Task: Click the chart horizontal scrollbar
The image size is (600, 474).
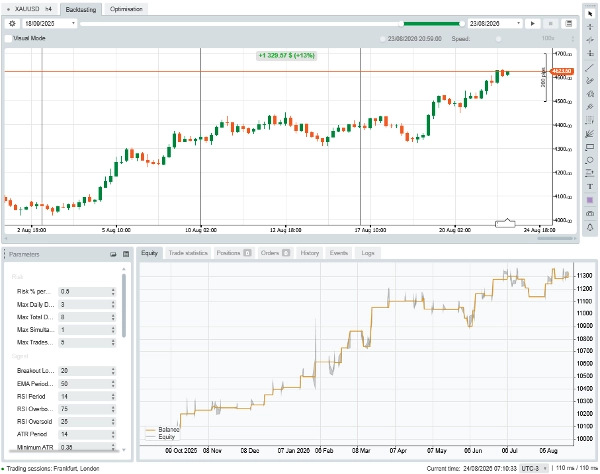Action: coord(555,239)
